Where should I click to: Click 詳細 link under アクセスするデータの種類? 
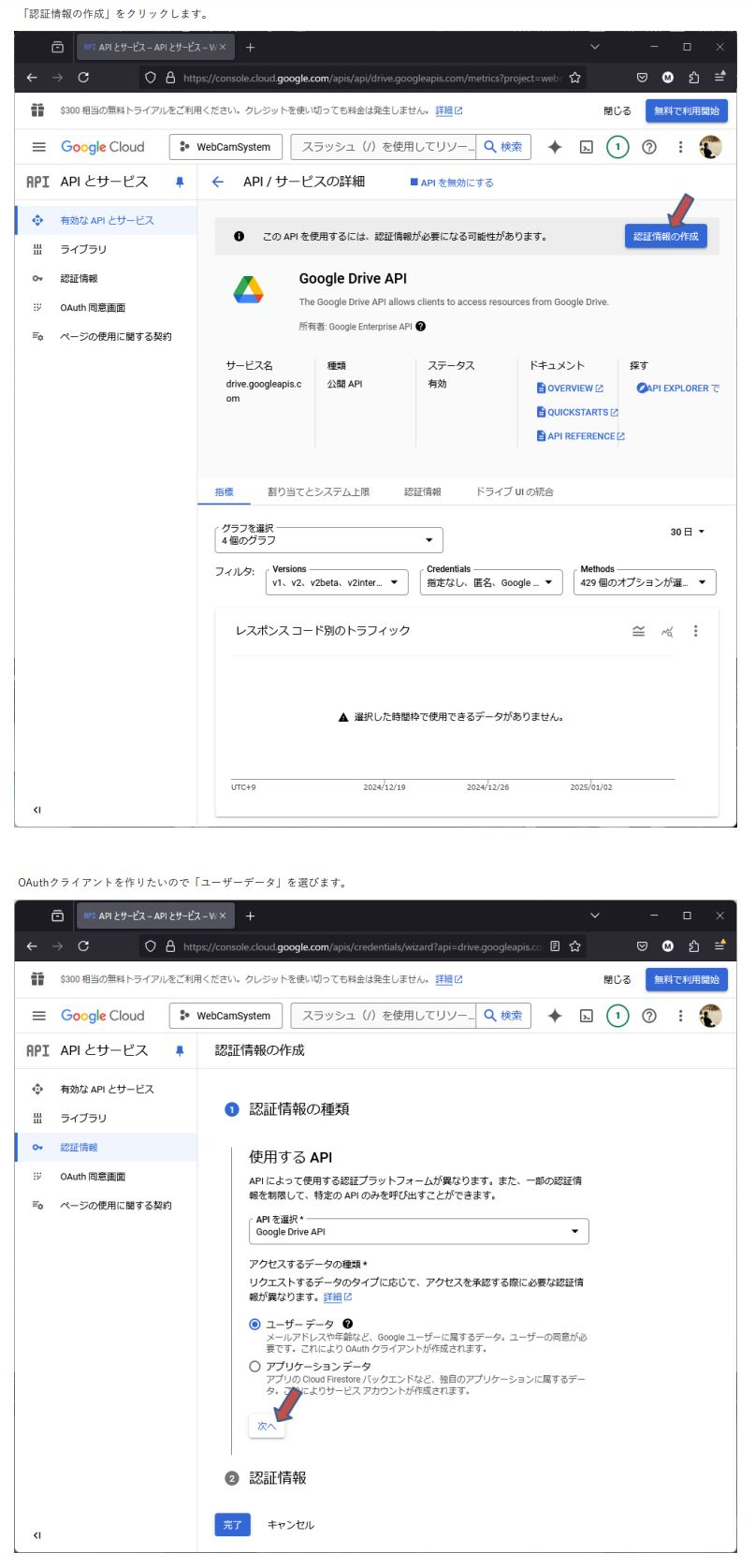click(x=337, y=1297)
